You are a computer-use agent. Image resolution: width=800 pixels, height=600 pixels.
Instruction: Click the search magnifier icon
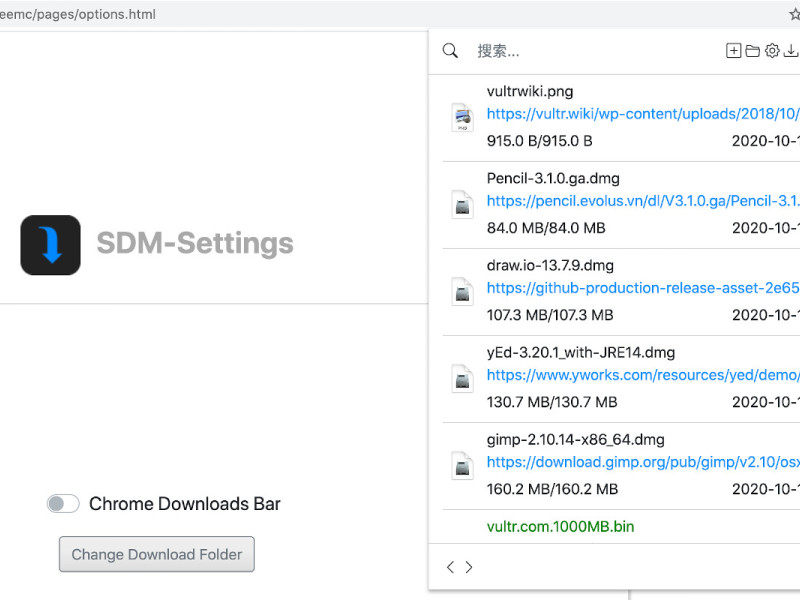click(x=450, y=51)
